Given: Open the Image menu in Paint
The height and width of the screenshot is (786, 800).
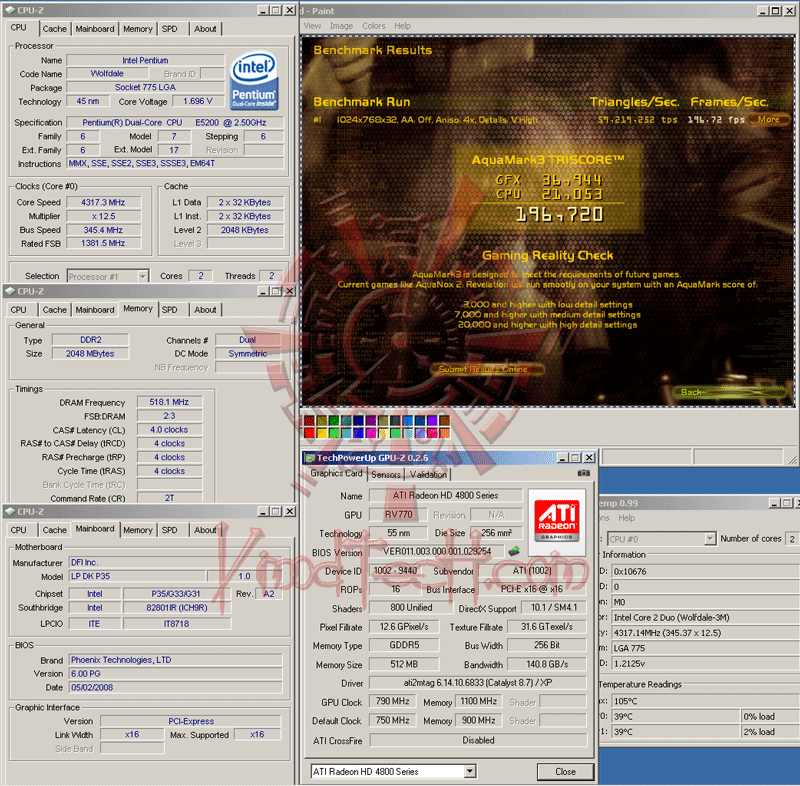Looking at the screenshot, I should coord(341,26).
